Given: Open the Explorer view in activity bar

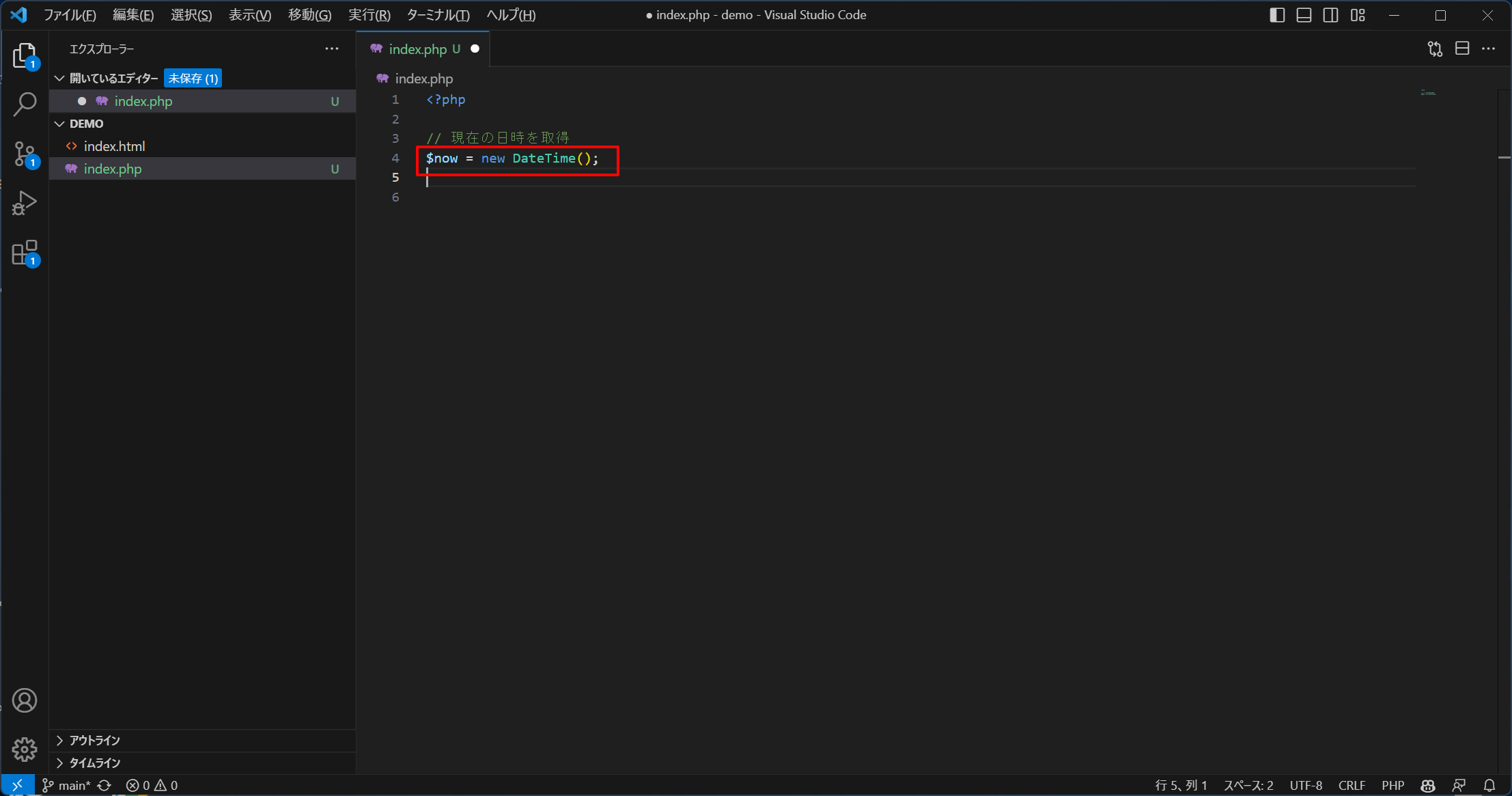Looking at the screenshot, I should pyautogui.click(x=25, y=55).
